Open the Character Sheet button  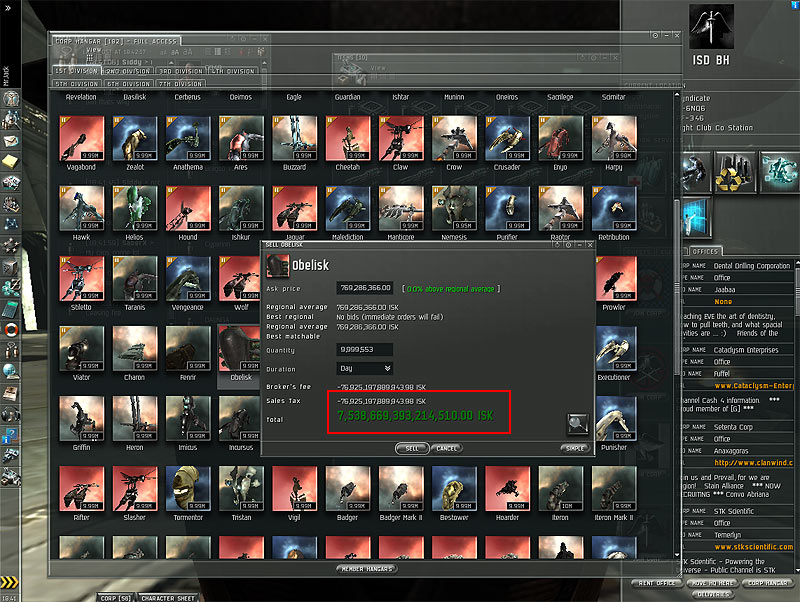(168, 597)
